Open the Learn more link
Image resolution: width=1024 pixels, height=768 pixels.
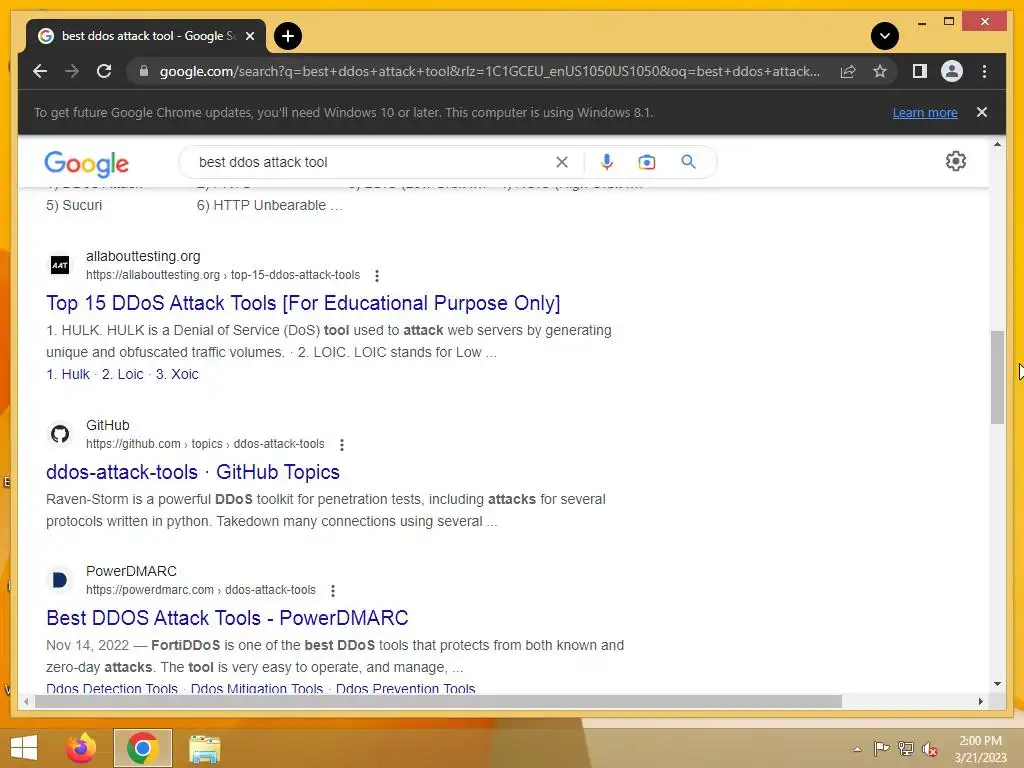pos(925,112)
